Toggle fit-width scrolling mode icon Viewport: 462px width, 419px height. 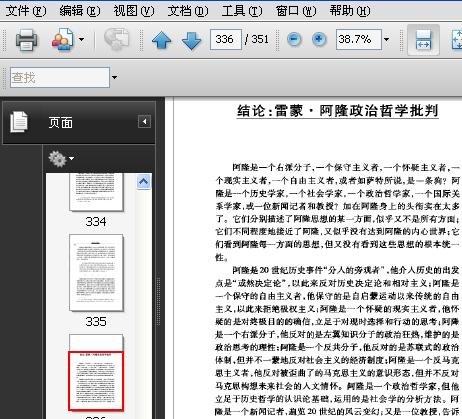pos(423,40)
